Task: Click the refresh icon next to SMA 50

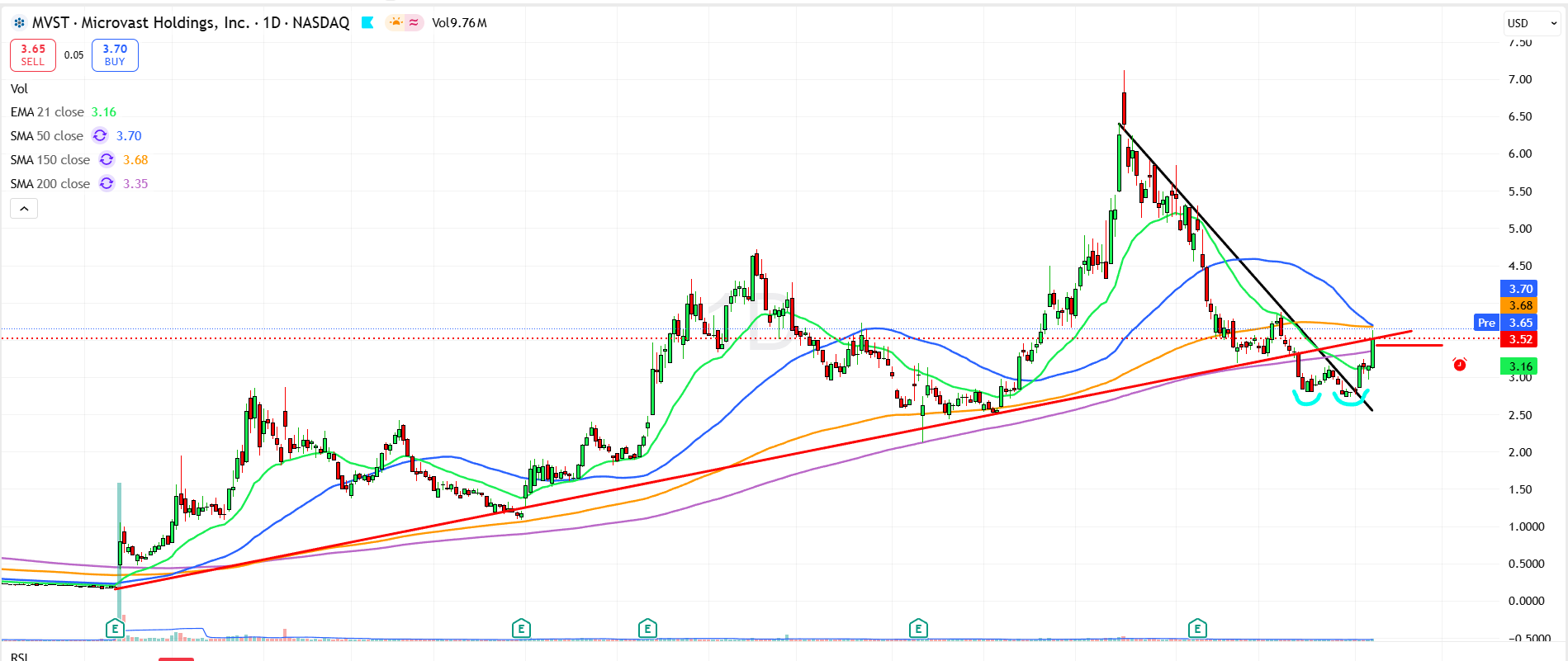Action: (100, 135)
